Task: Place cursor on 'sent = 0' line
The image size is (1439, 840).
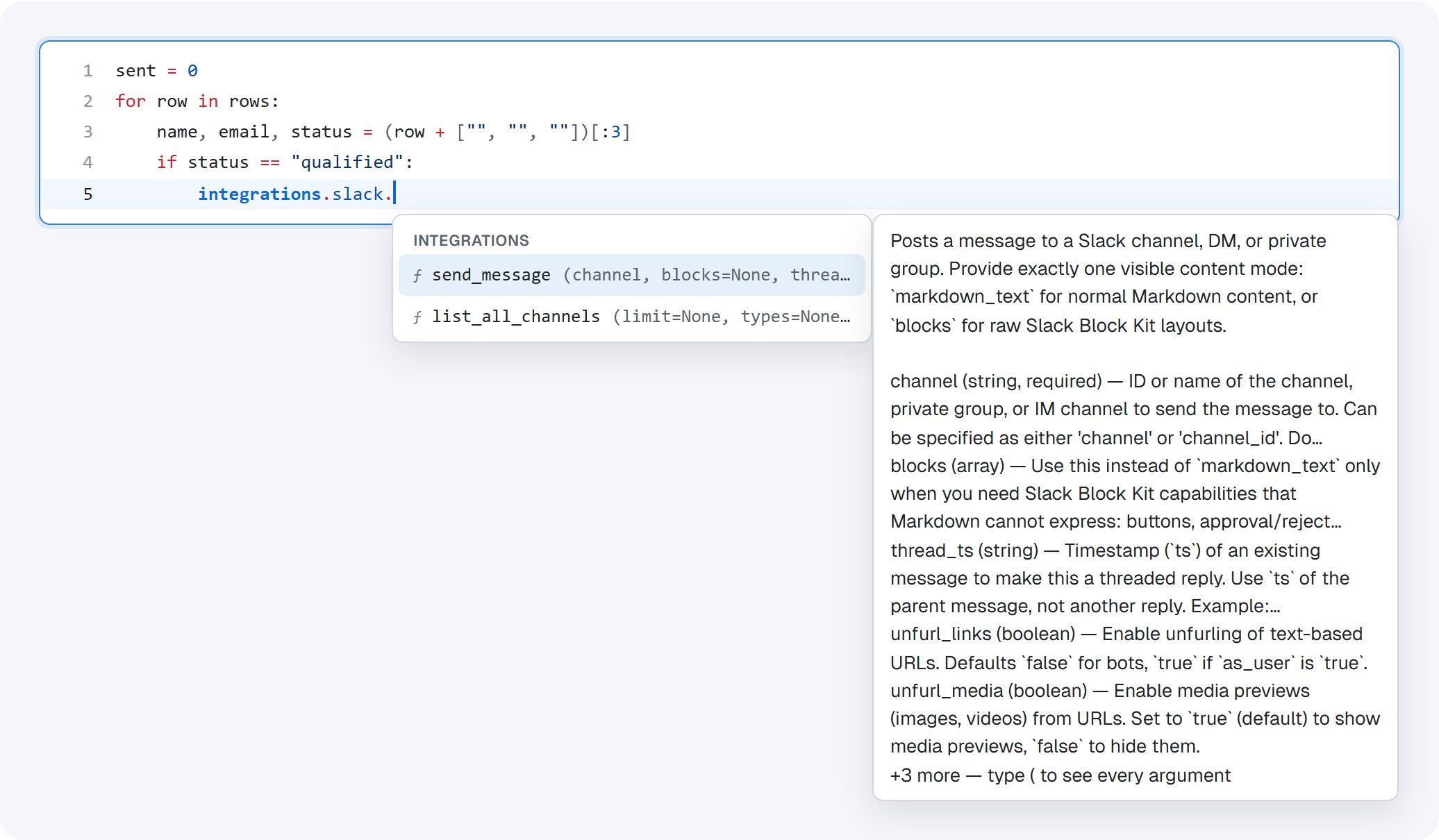Action: 157,71
